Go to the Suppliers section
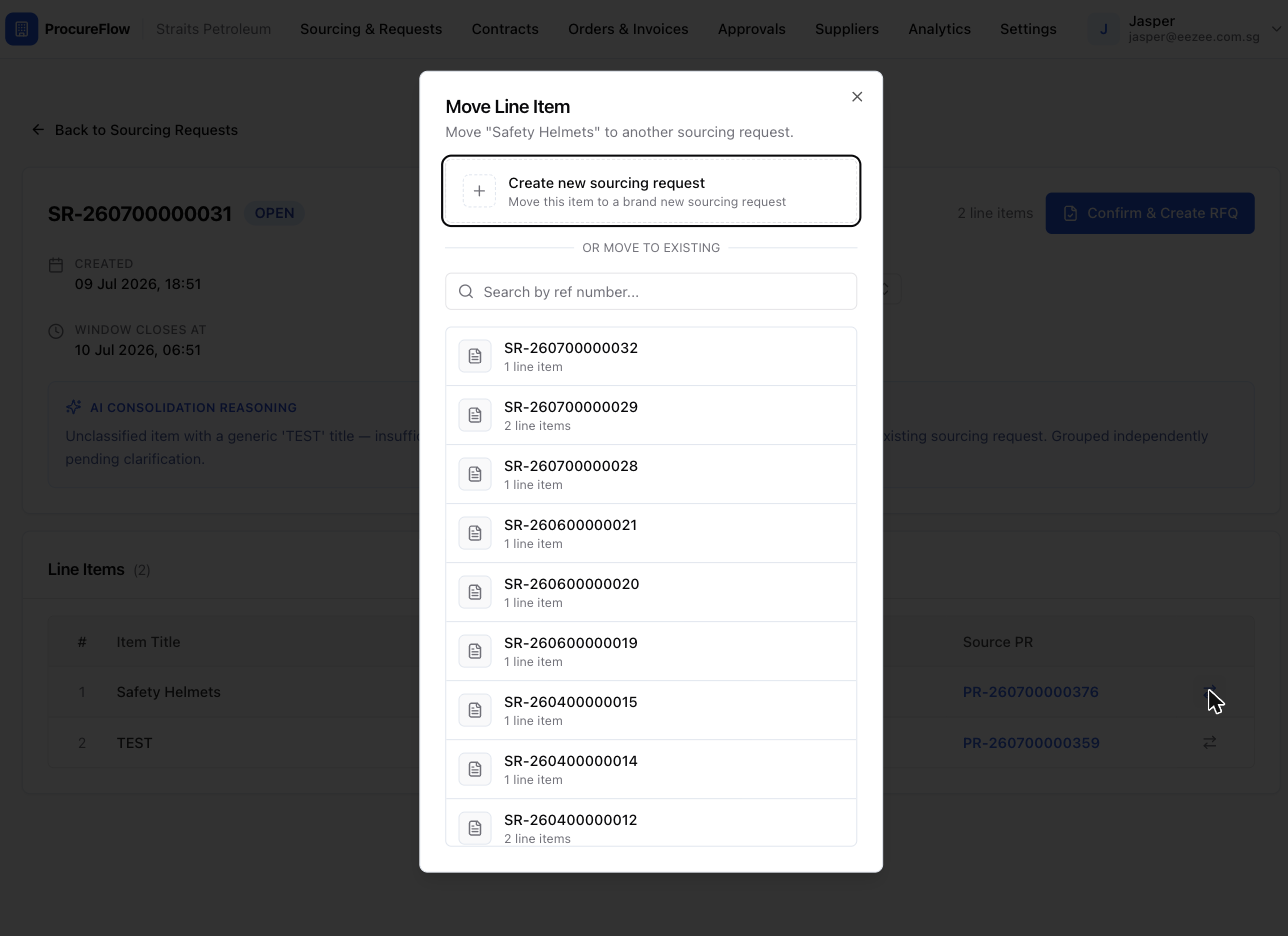Image resolution: width=1288 pixels, height=936 pixels. (x=847, y=29)
